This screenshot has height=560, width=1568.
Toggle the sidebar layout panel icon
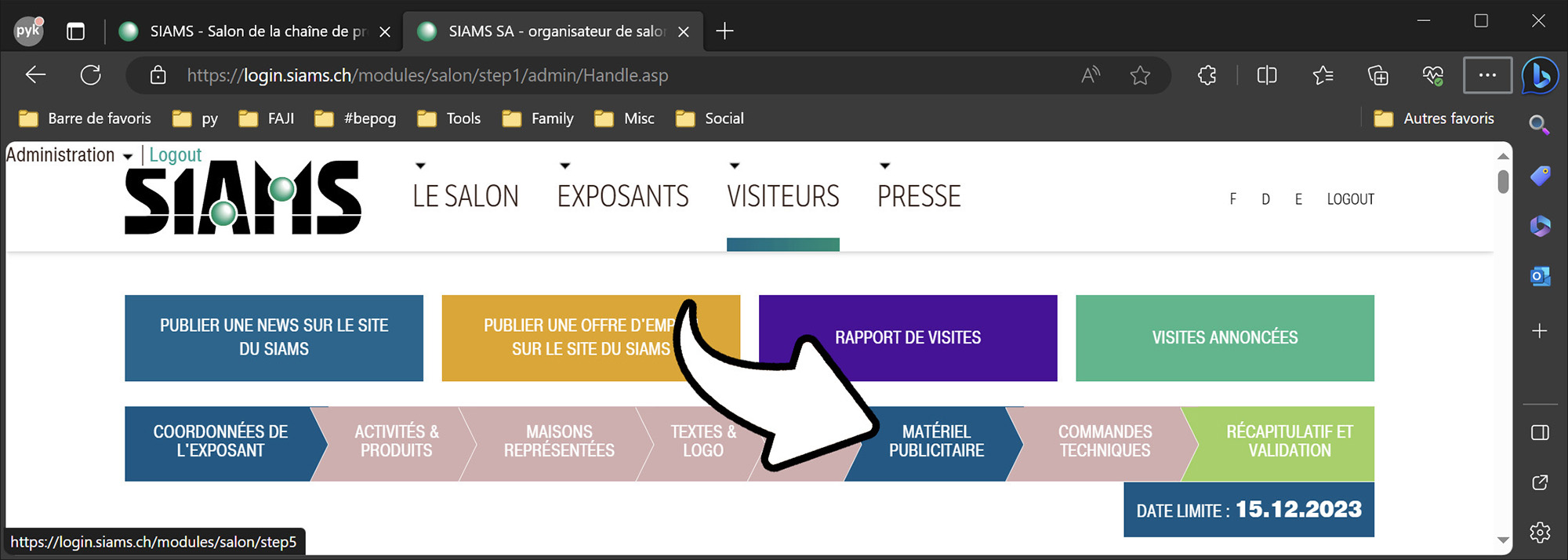(1540, 433)
